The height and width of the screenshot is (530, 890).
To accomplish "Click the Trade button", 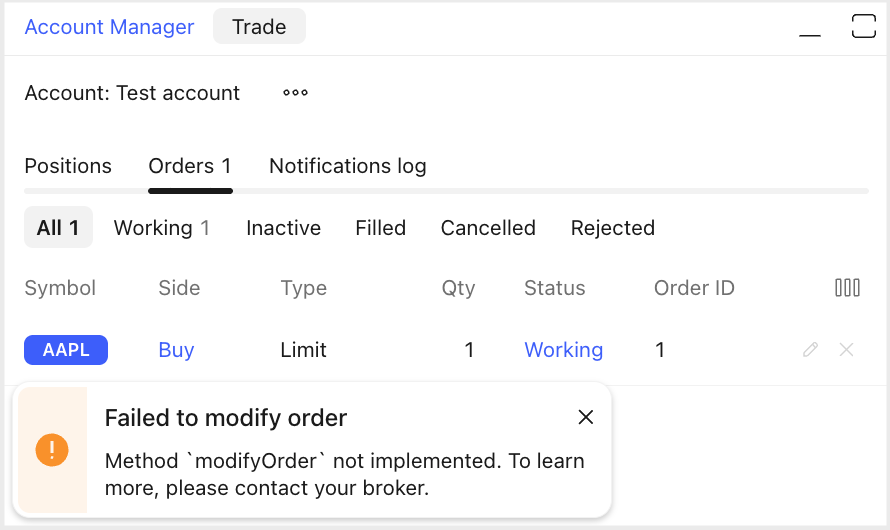I will tap(259, 27).
